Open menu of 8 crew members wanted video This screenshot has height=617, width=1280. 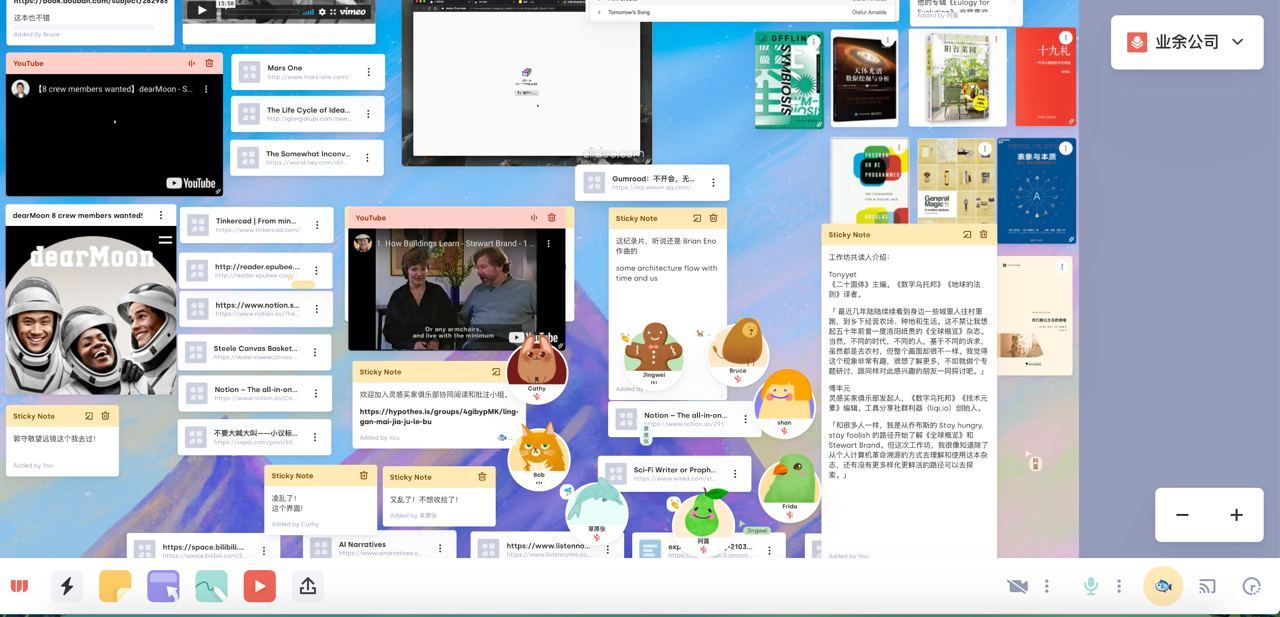click(x=206, y=89)
